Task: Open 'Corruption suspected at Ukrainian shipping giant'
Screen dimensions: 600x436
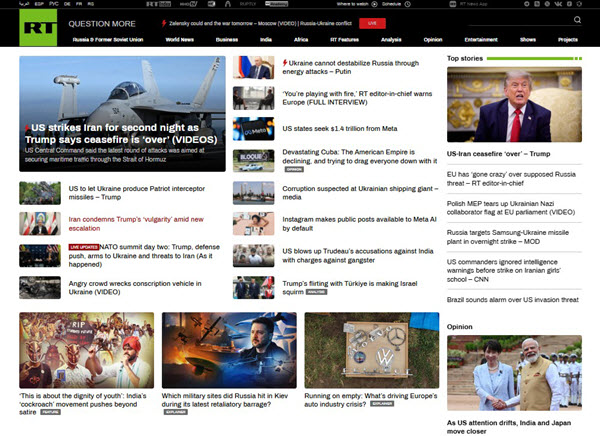Action: pos(360,193)
